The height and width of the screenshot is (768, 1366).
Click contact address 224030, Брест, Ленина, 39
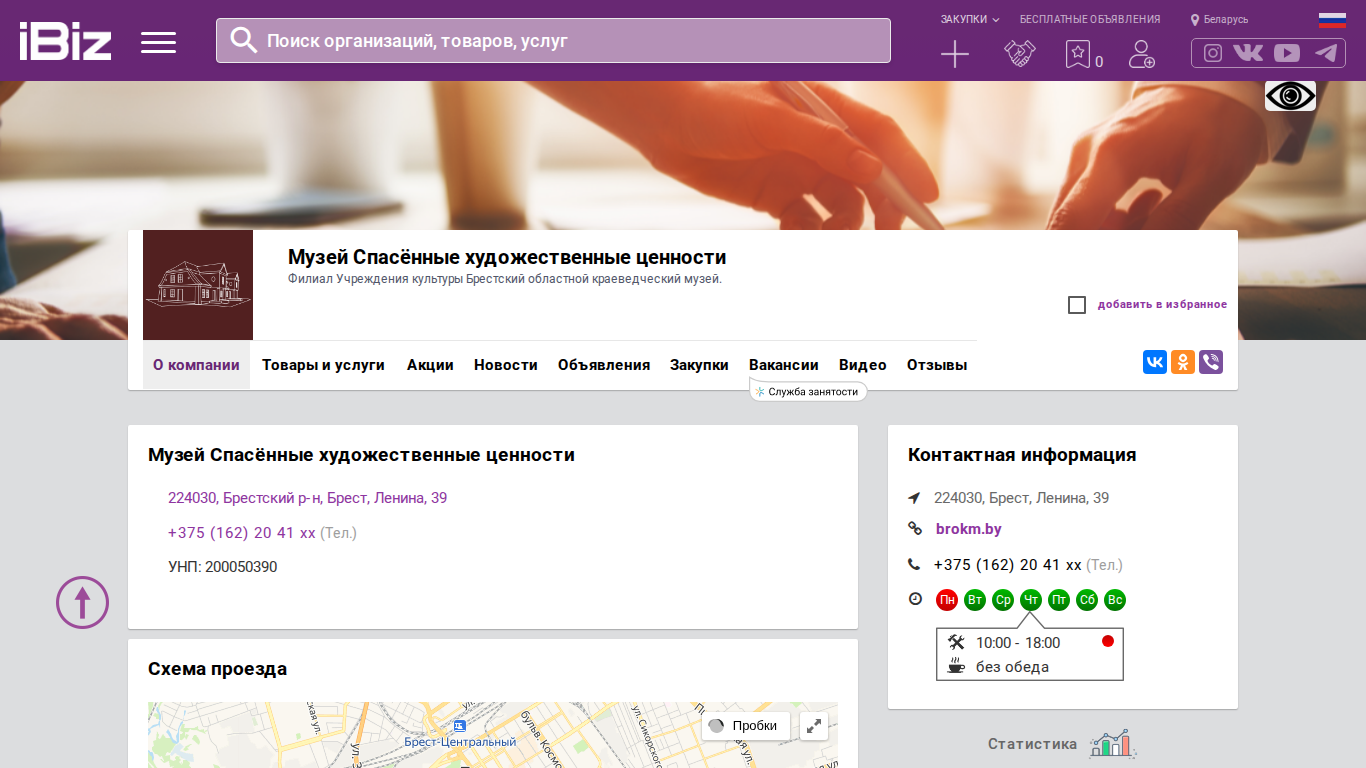1021,498
